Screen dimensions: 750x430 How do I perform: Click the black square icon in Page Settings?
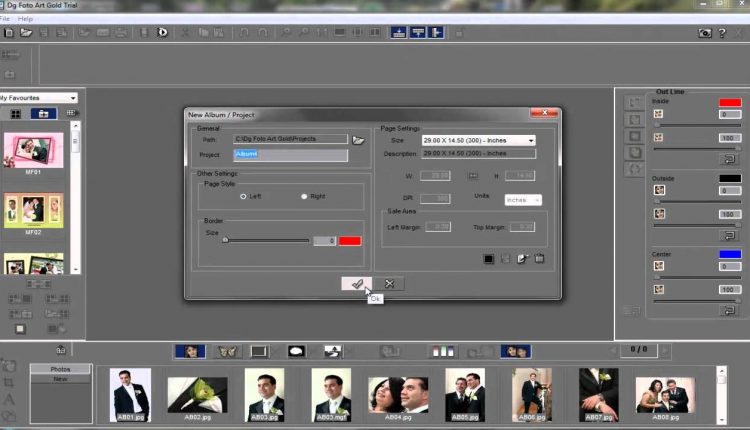point(489,259)
